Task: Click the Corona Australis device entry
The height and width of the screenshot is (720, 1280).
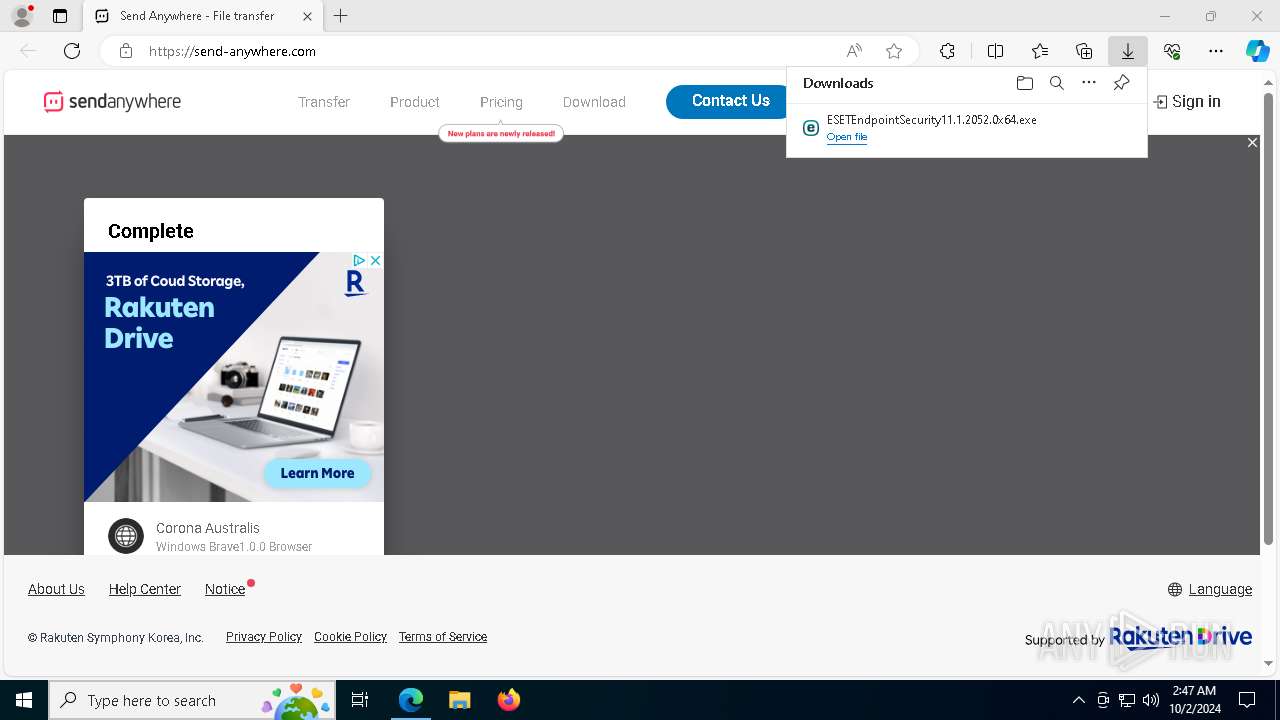Action: tap(234, 537)
